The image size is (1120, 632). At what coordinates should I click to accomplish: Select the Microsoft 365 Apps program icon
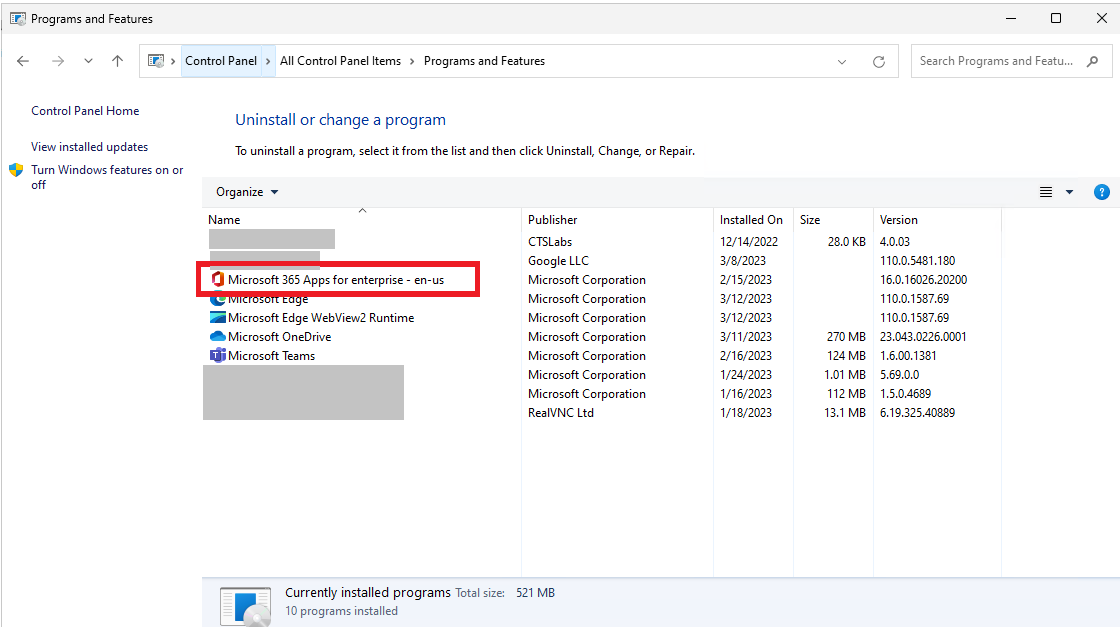[219, 279]
